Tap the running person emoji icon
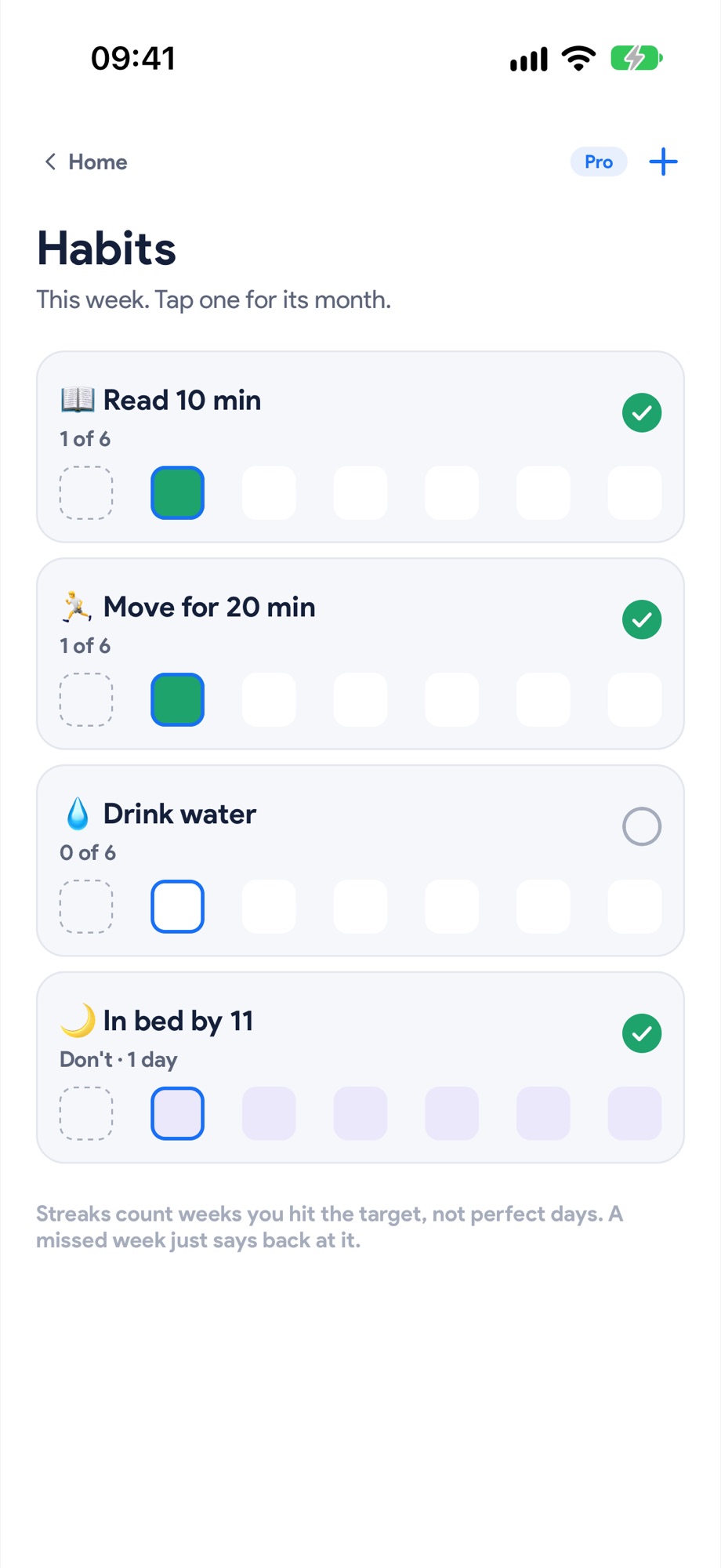The image size is (721, 1568). [x=78, y=607]
